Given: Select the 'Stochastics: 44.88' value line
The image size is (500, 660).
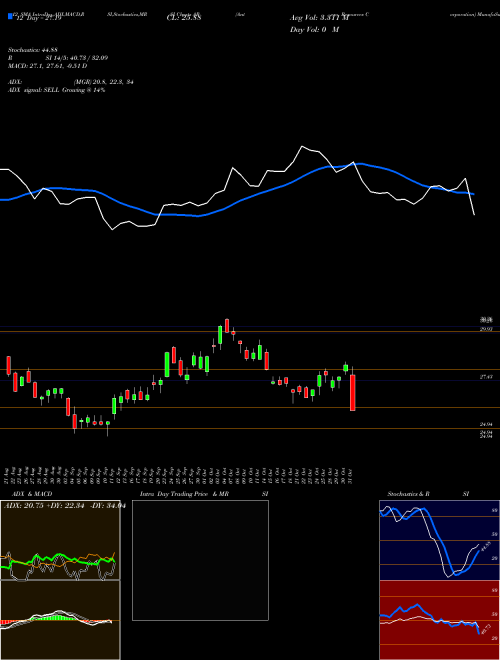Looking at the screenshot, I should pos(32,50).
